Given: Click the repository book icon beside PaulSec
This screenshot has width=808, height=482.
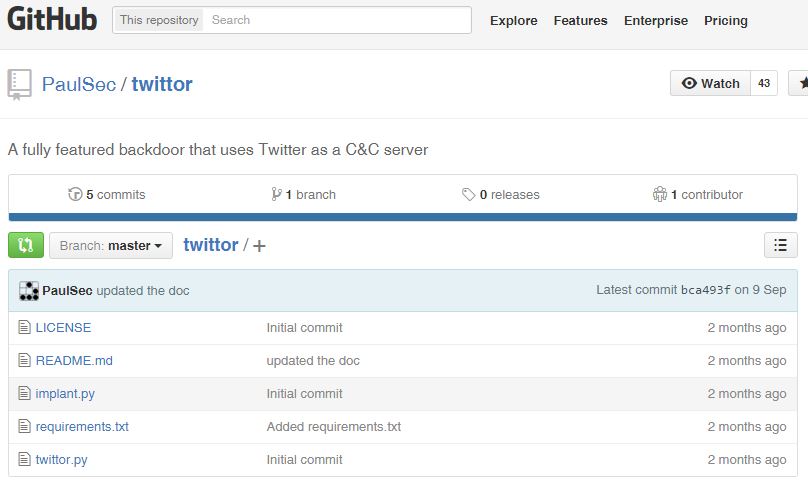Looking at the screenshot, I should click(x=20, y=84).
